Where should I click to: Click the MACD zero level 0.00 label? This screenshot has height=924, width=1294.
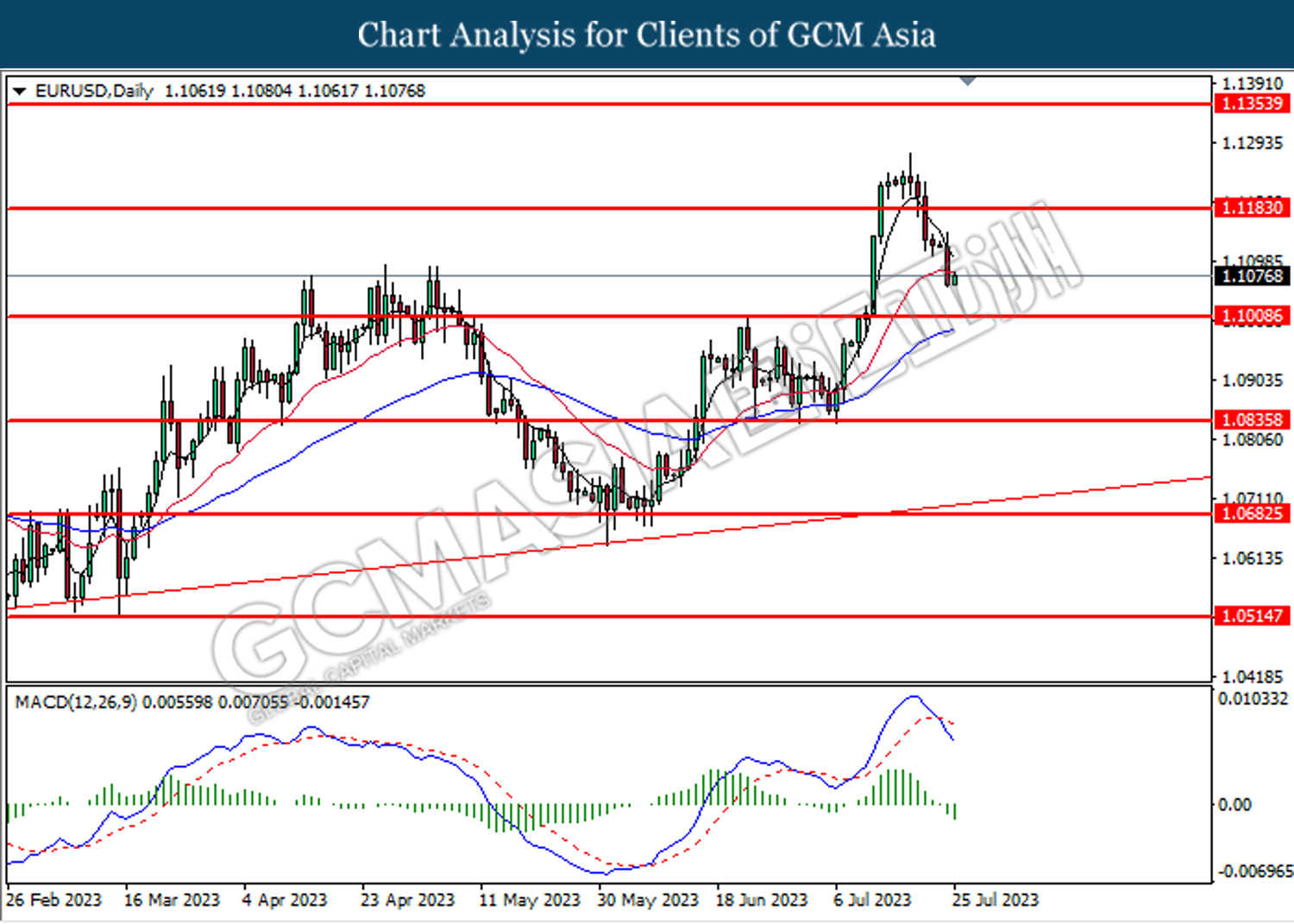[1234, 804]
